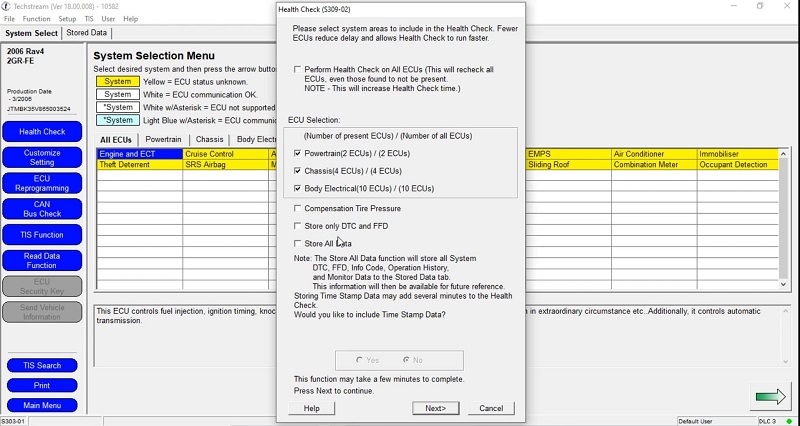Viewport: 800px width, 426px height.
Task: Open Read Data Function
Action: [x=42, y=260]
